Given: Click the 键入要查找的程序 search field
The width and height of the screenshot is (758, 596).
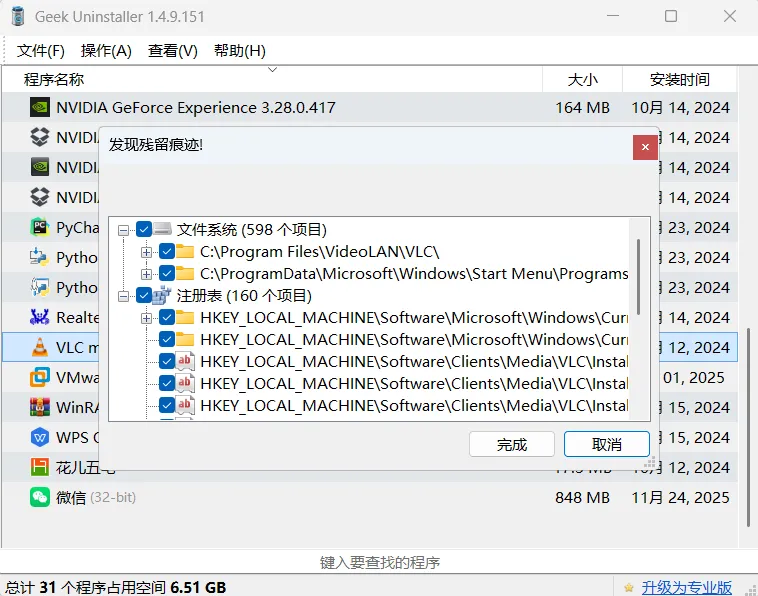Looking at the screenshot, I should (379, 562).
